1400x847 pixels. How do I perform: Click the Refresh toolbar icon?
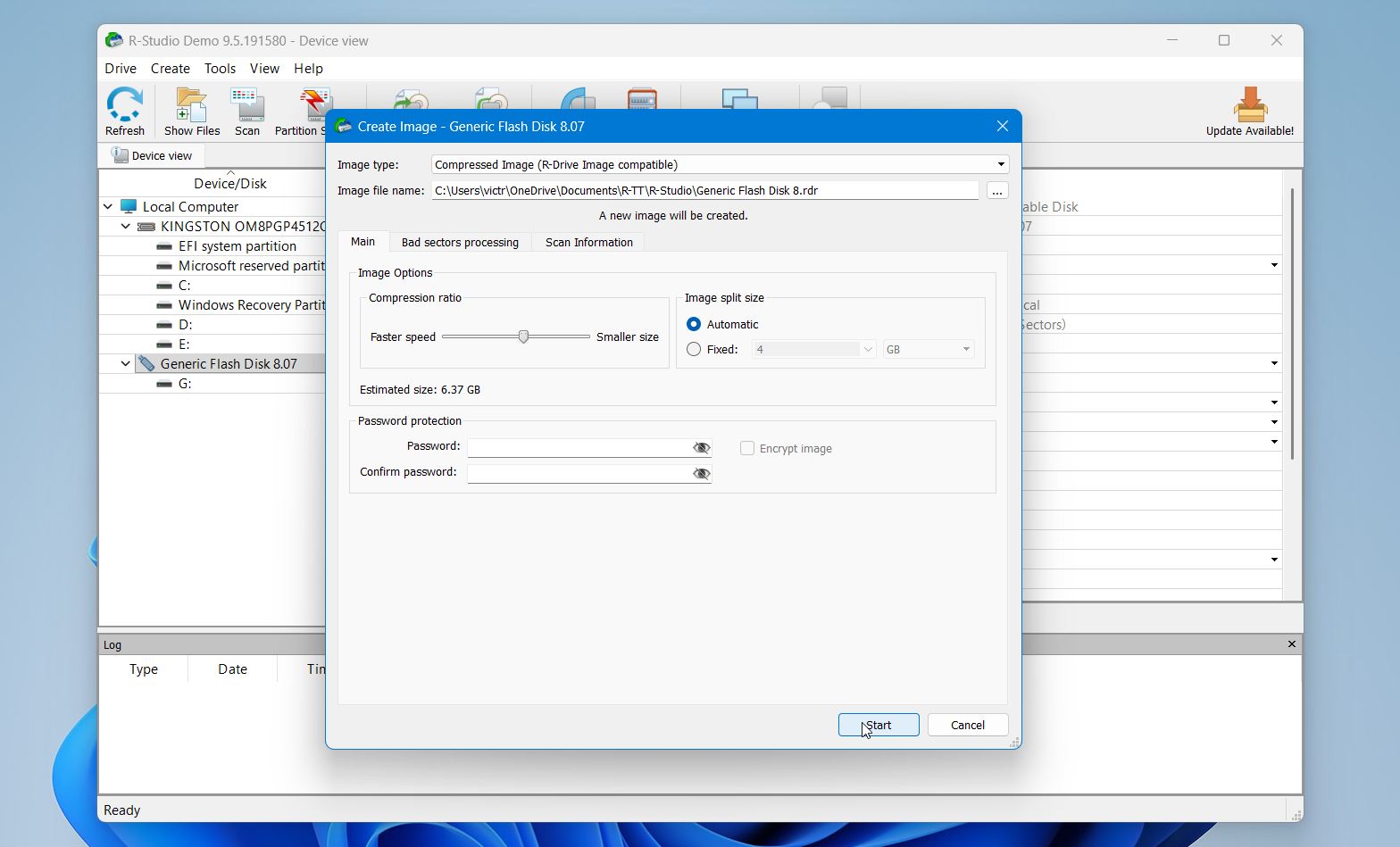point(125,104)
